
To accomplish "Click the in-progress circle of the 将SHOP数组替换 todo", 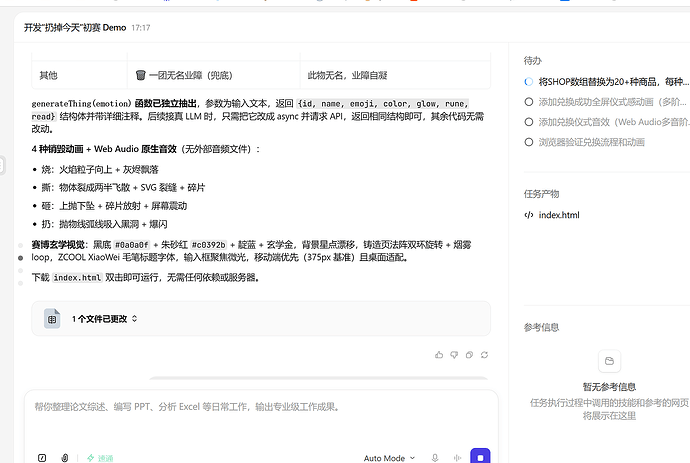I will tap(529, 82).
